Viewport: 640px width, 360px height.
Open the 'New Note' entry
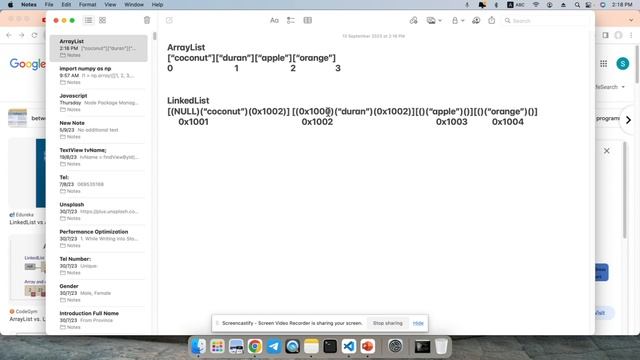98,129
